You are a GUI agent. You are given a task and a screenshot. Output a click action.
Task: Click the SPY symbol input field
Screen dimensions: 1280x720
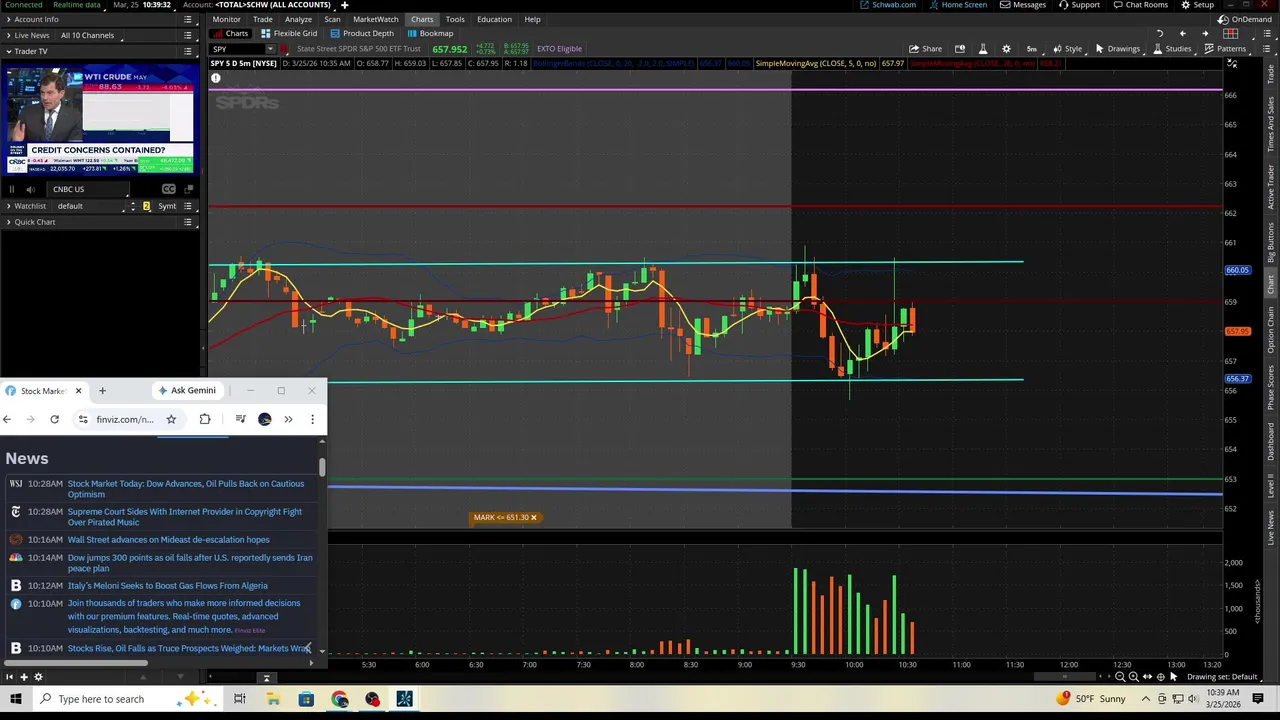236,49
